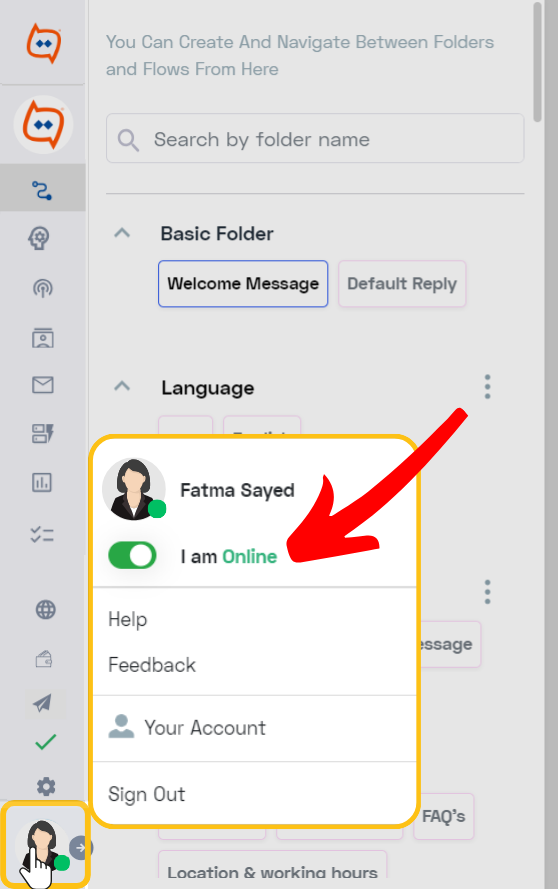Click the globe icon in sidebar

[x=45, y=610]
